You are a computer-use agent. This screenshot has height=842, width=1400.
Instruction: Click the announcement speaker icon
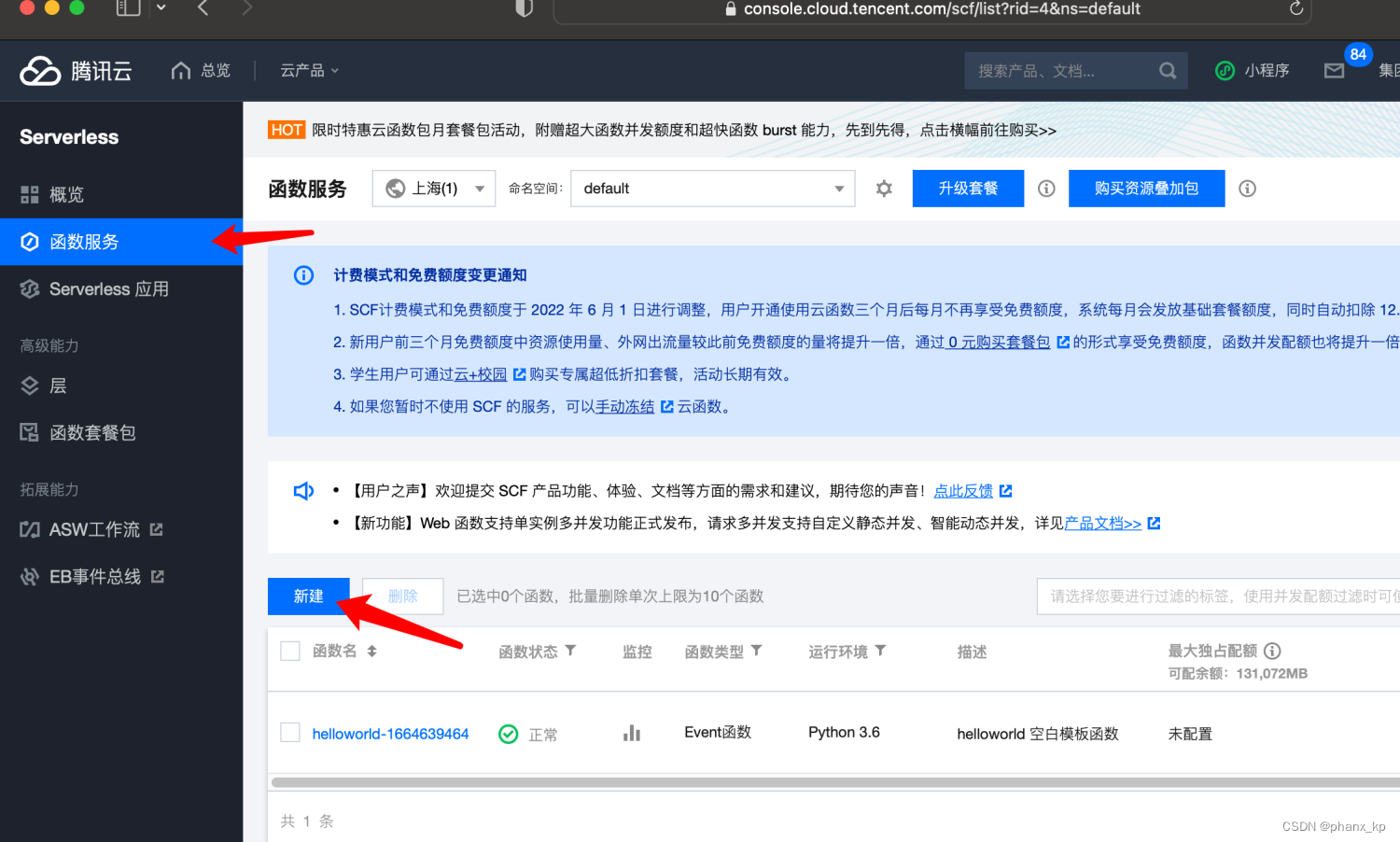(x=302, y=490)
